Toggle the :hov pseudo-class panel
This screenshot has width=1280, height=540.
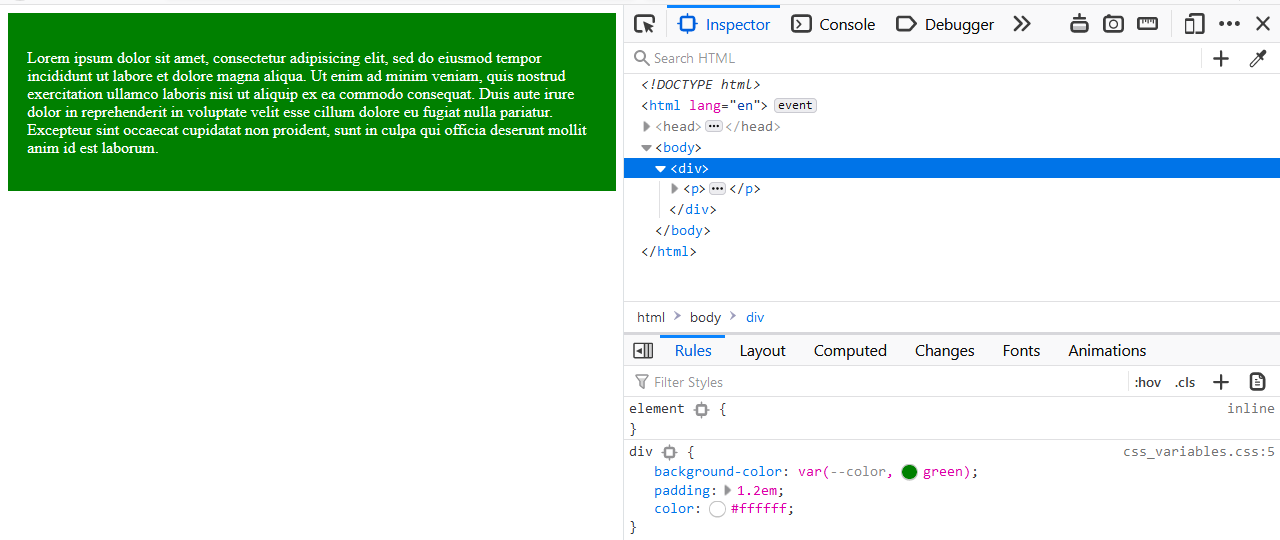[1148, 382]
